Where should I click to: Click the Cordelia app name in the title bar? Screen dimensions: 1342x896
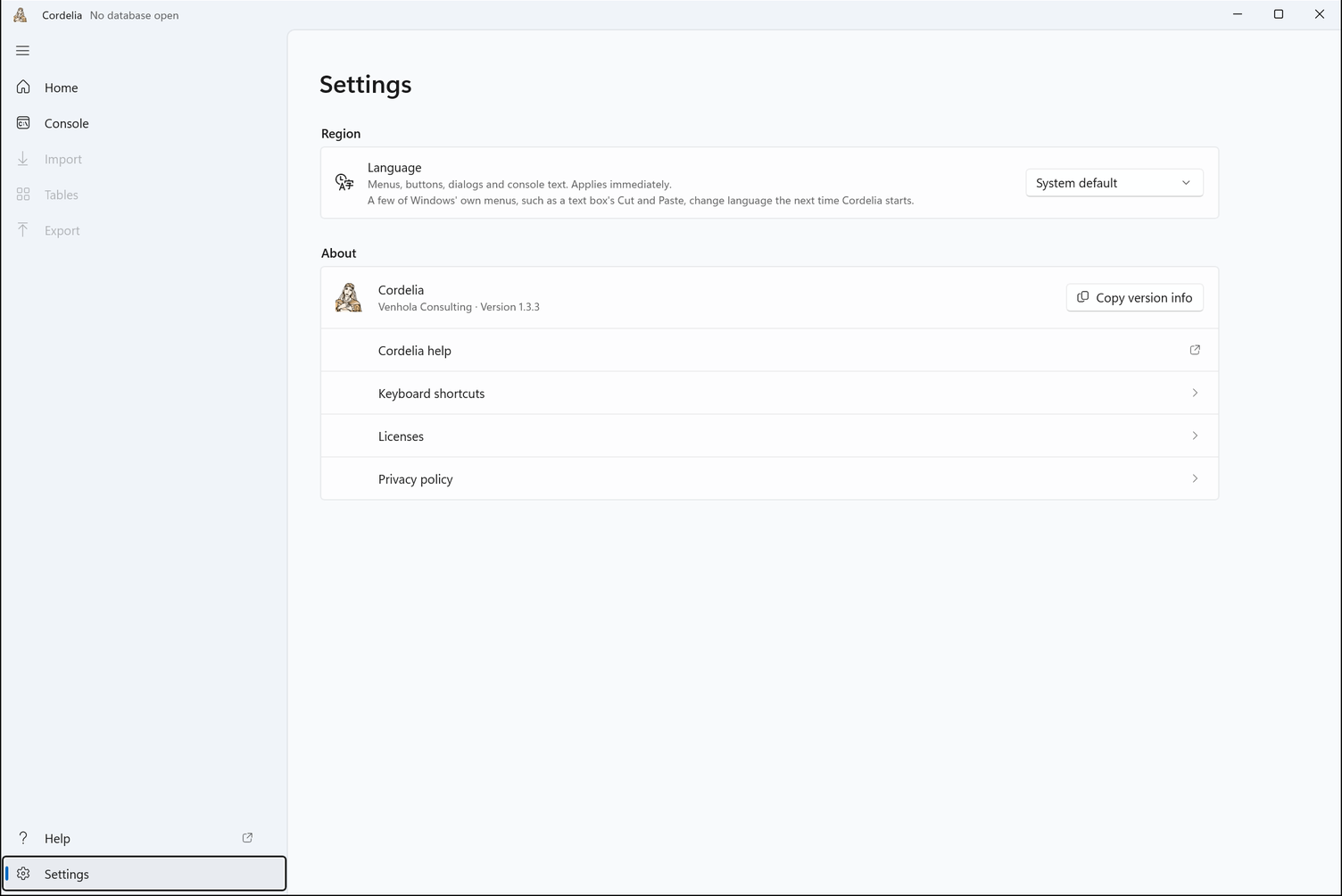[62, 15]
